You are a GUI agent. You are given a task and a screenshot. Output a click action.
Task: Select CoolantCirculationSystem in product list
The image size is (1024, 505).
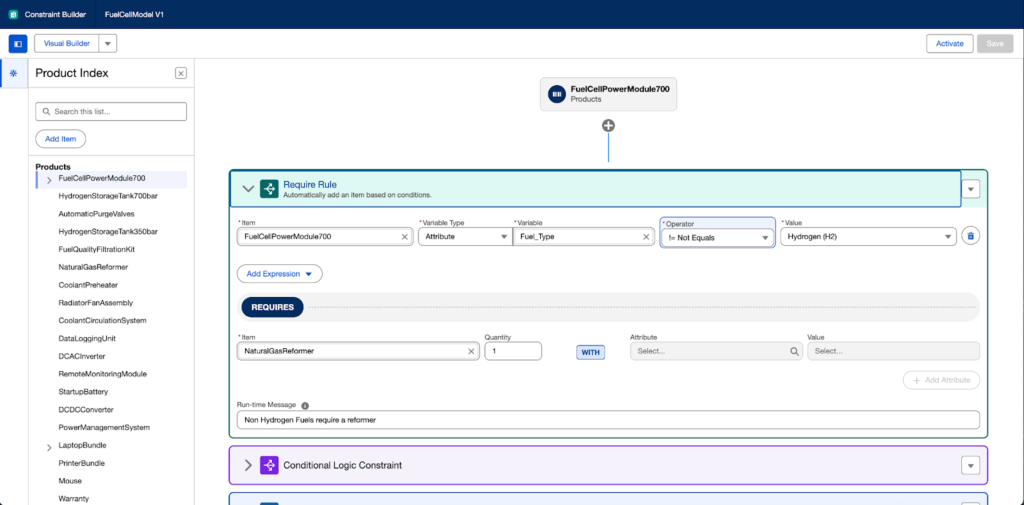click(x=102, y=321)
